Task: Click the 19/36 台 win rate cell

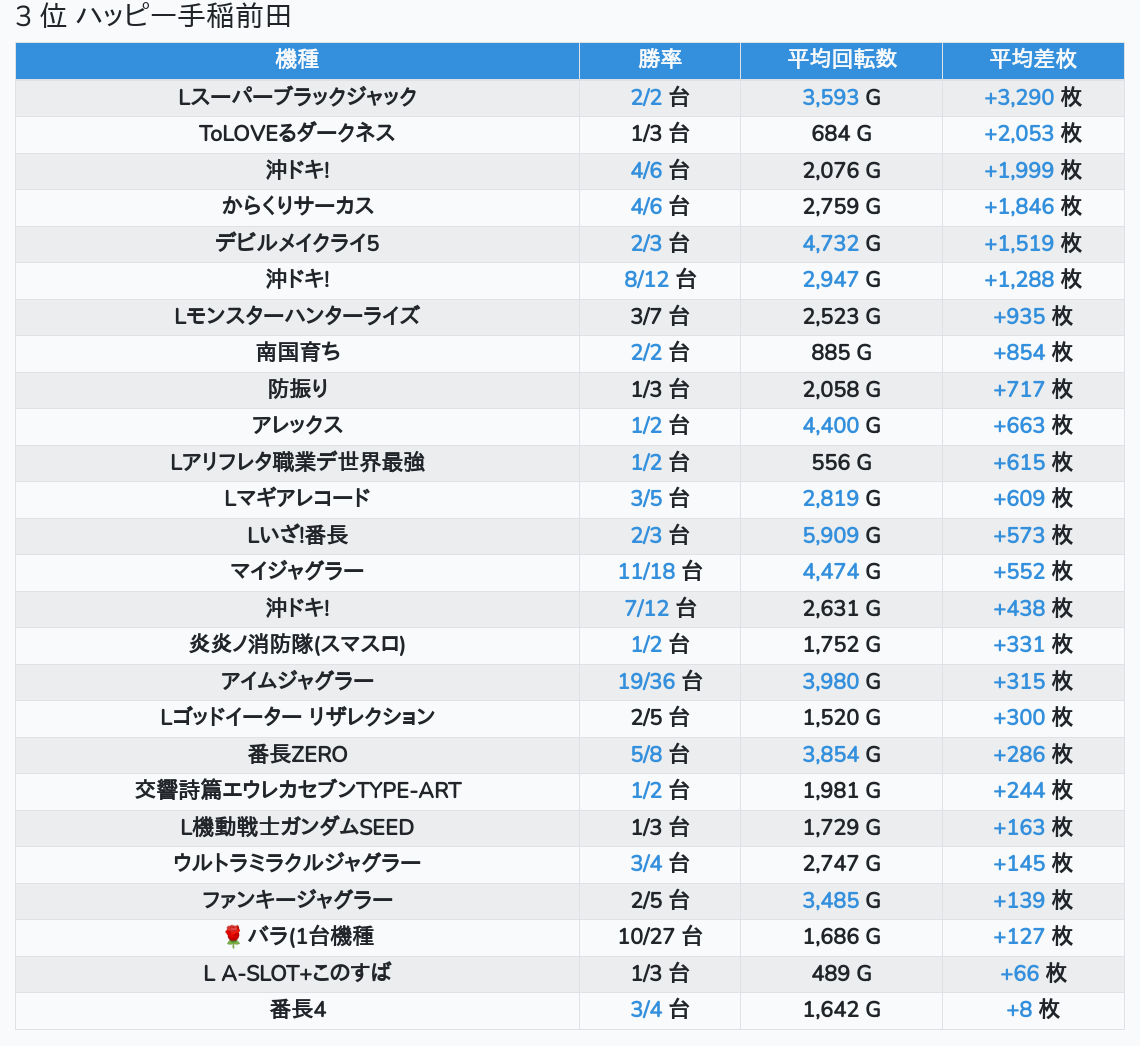Action: point(659,681)
